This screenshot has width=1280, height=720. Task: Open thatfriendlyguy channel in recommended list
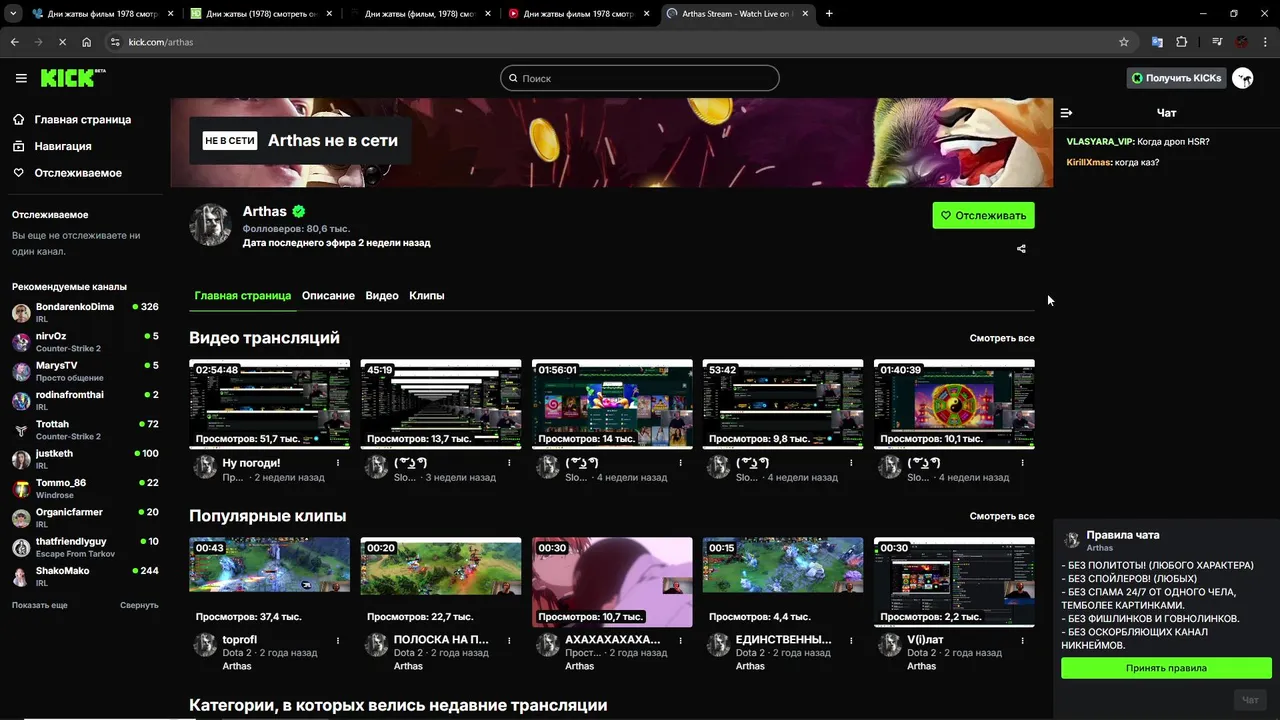[x=85, y=547]
